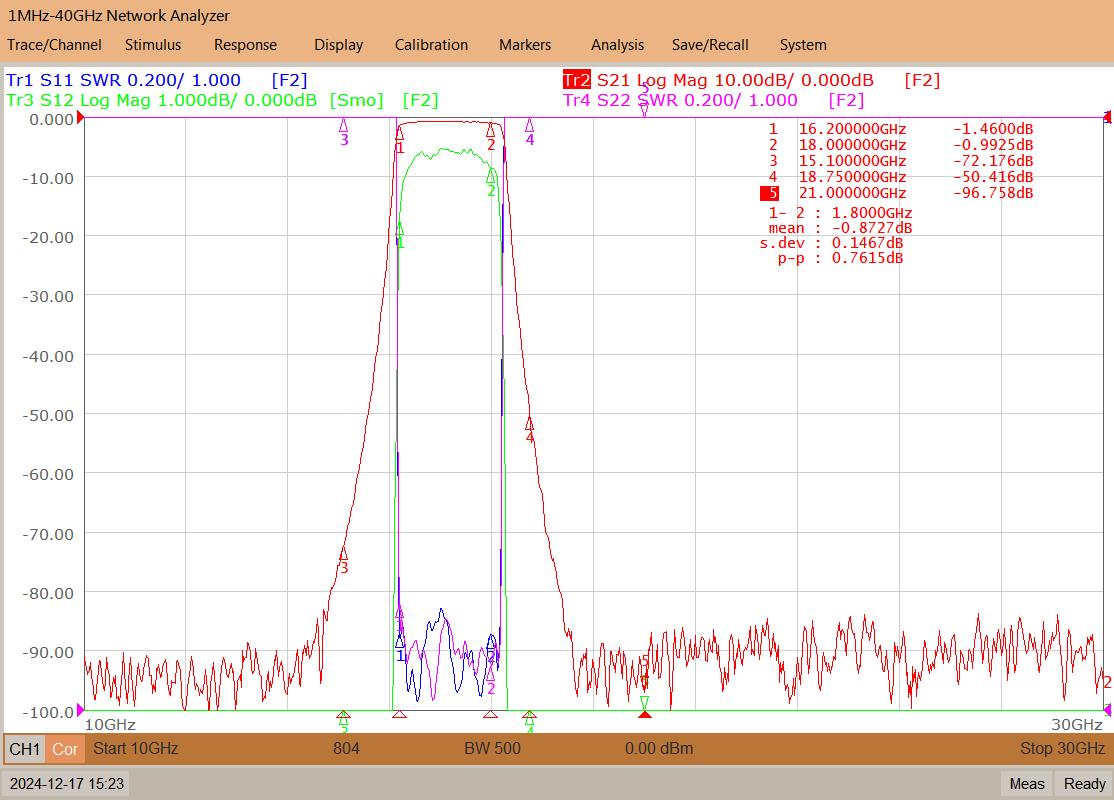Click filled red marker 5 triangle on frequency axis
The height and width of the screenshot is (800, 1114).
pos(644,713)
